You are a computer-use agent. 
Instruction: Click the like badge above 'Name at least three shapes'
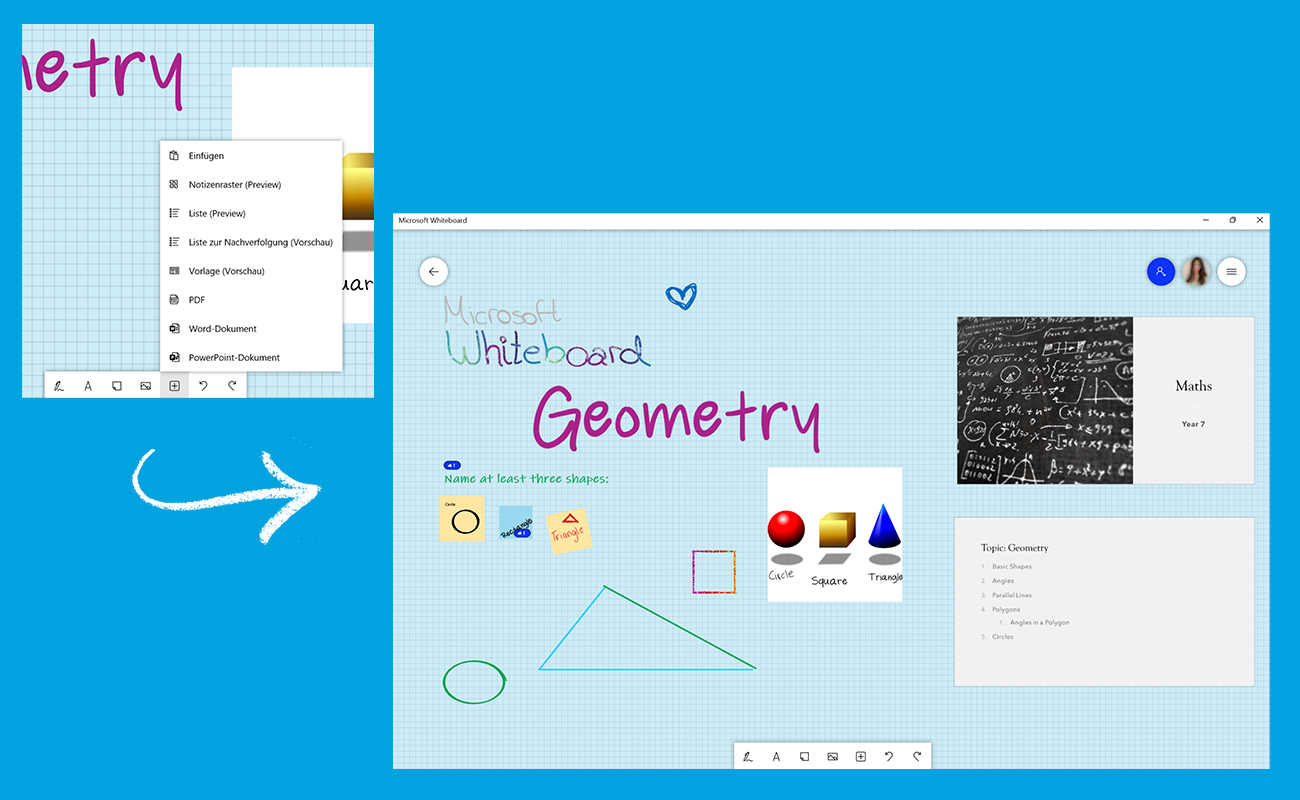(452, 465)
